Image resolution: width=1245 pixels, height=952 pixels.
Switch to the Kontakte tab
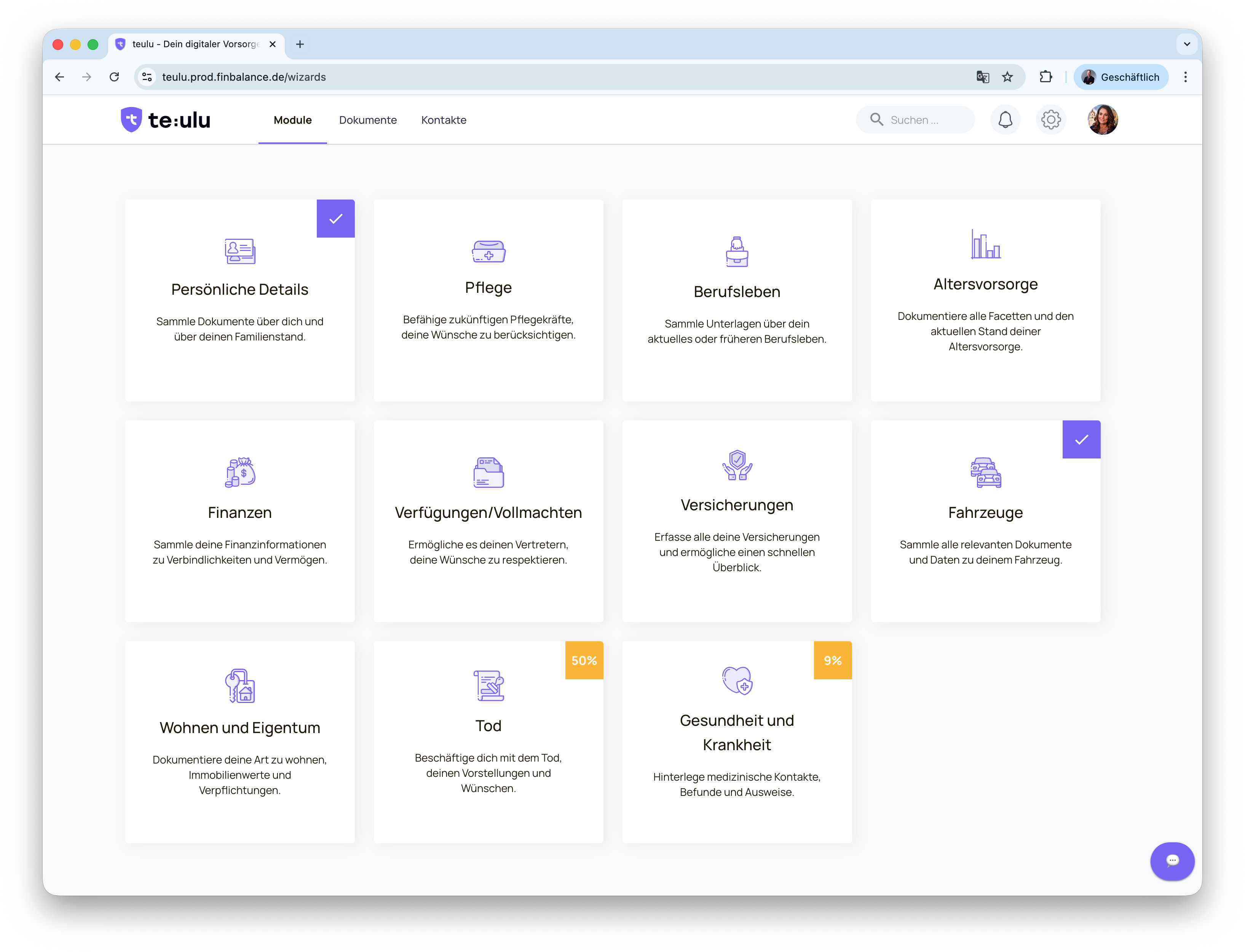click(x=444, y=120)
